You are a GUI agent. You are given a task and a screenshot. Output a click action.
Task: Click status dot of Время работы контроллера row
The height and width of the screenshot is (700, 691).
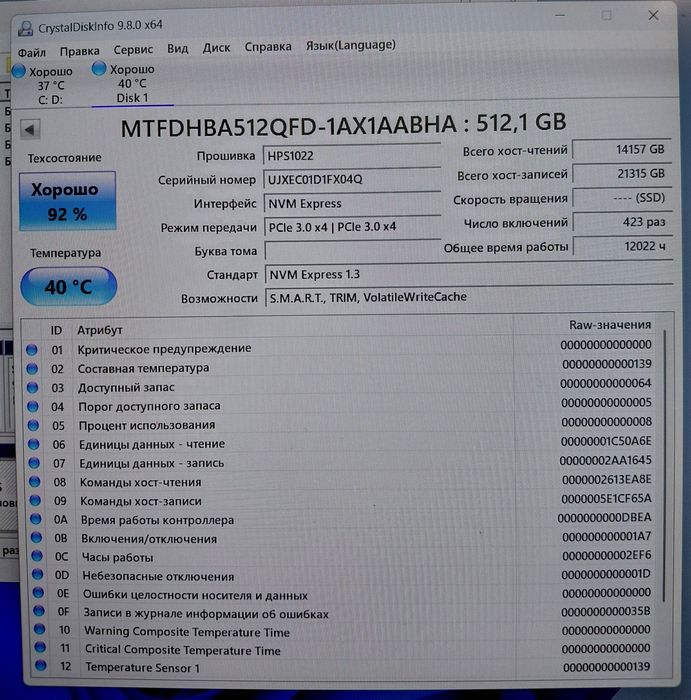point(36,520)
